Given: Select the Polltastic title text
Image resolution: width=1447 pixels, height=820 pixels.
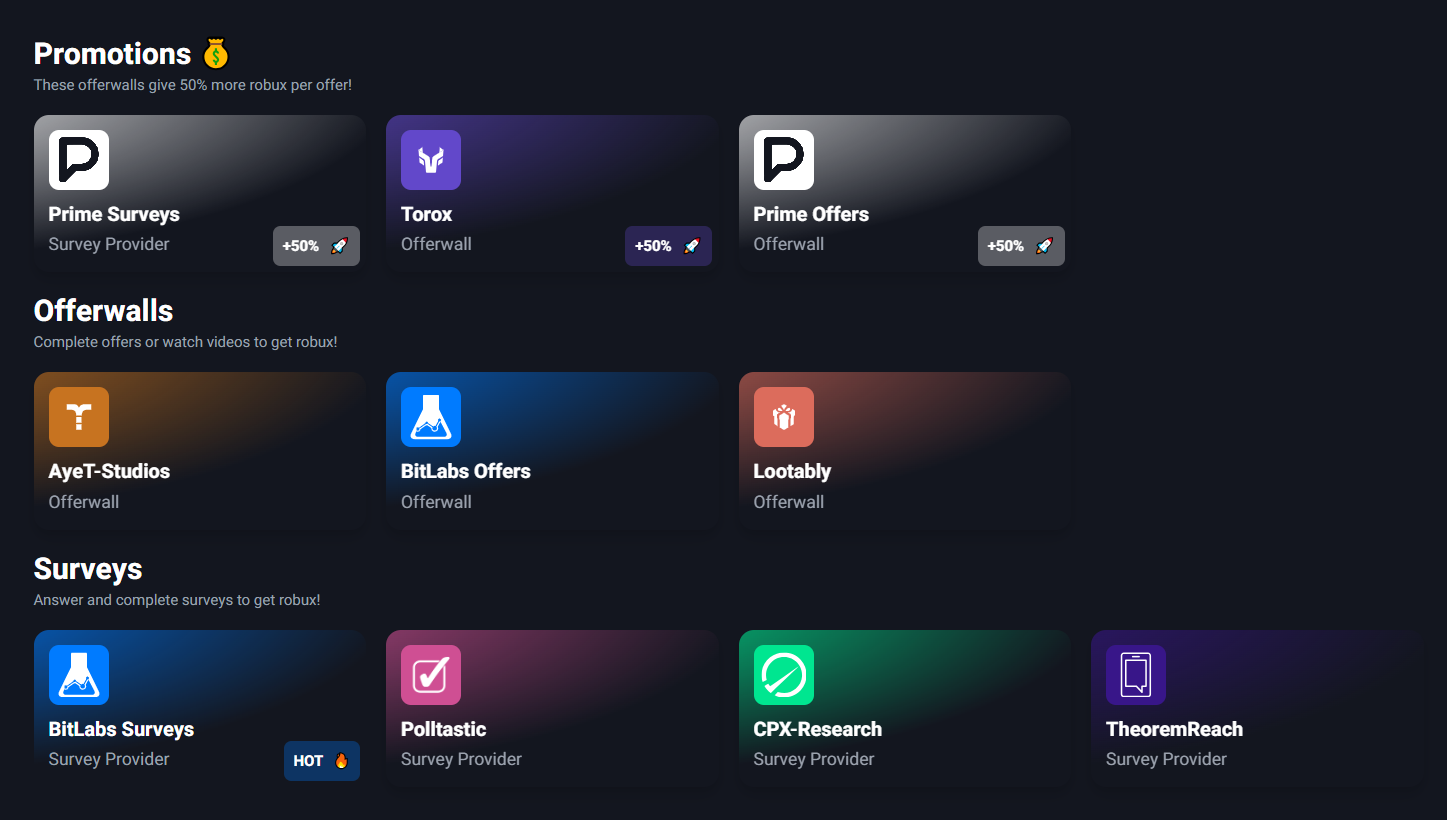Looking at the screenshot, I should pyautogui.click(x=443, y=729).
